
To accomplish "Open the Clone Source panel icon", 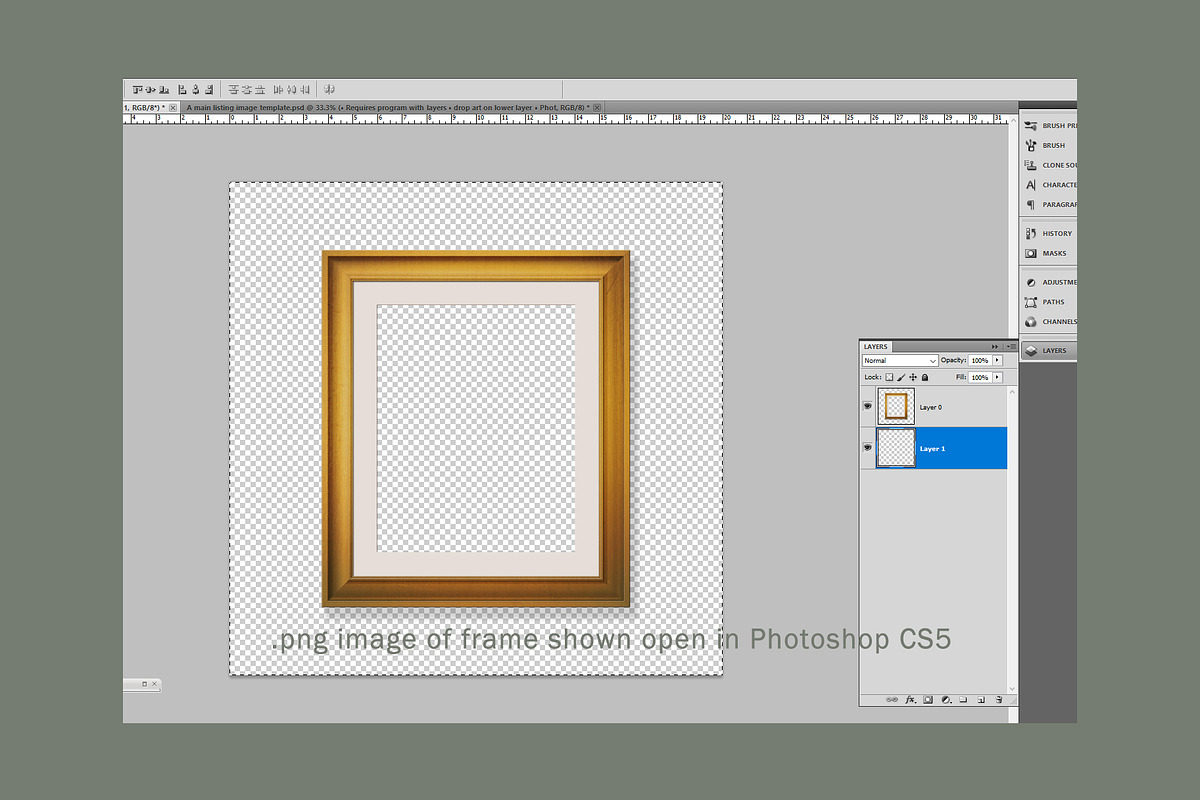I will pos(1031,165).
